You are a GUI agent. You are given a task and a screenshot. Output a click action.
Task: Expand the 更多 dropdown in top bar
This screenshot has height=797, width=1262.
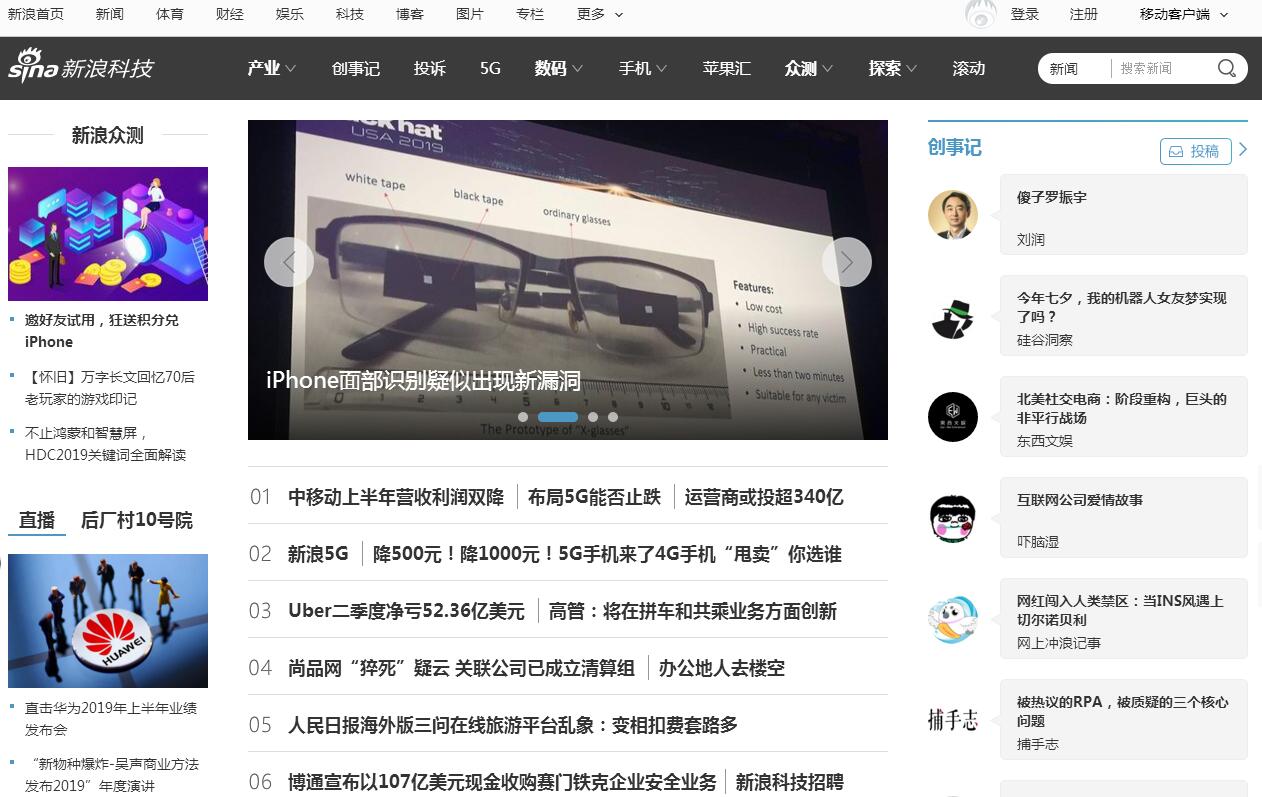[600, 14]
